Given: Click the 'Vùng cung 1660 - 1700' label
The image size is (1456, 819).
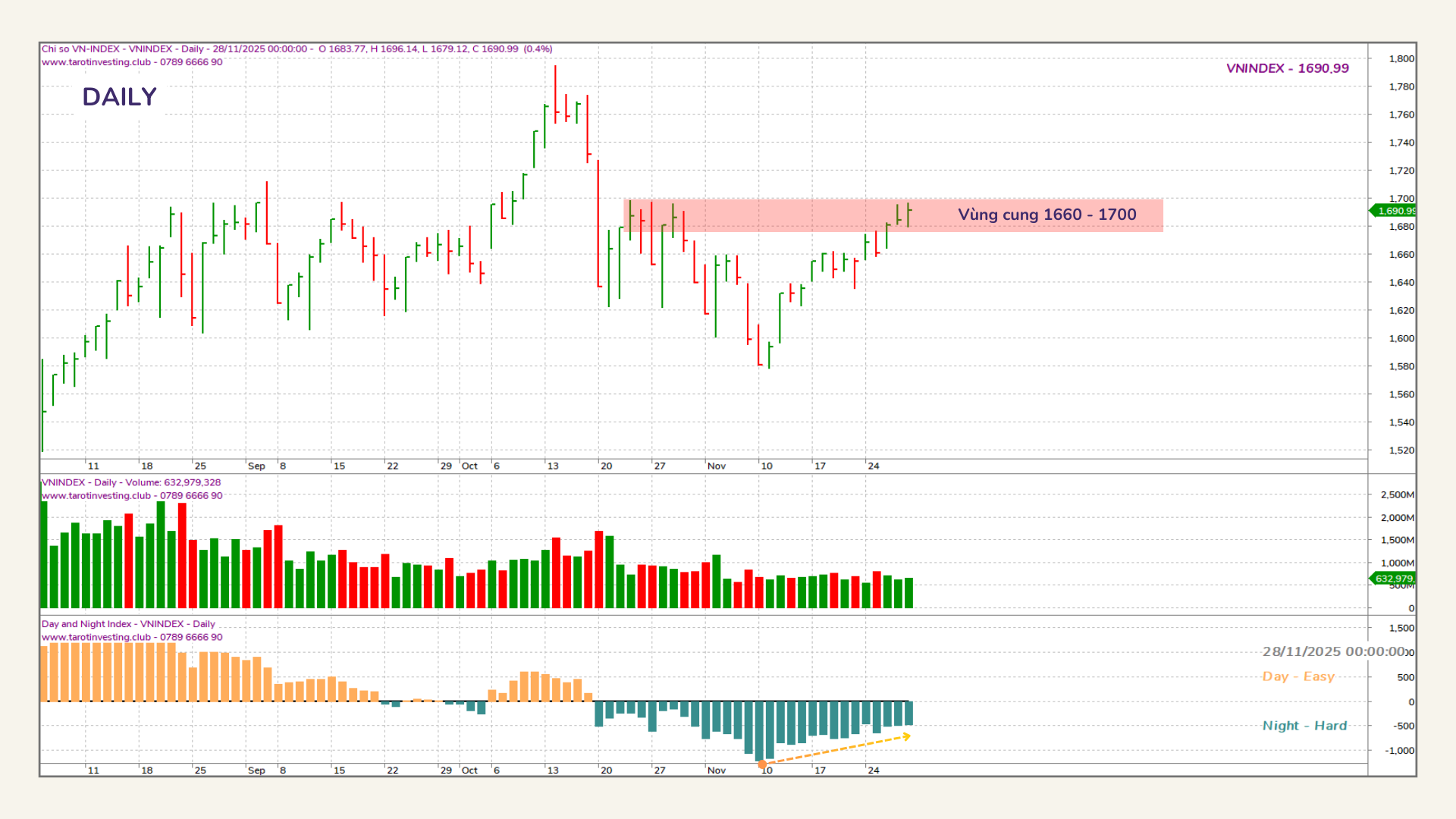Looking at the screenshot, I should (1046, 215).
